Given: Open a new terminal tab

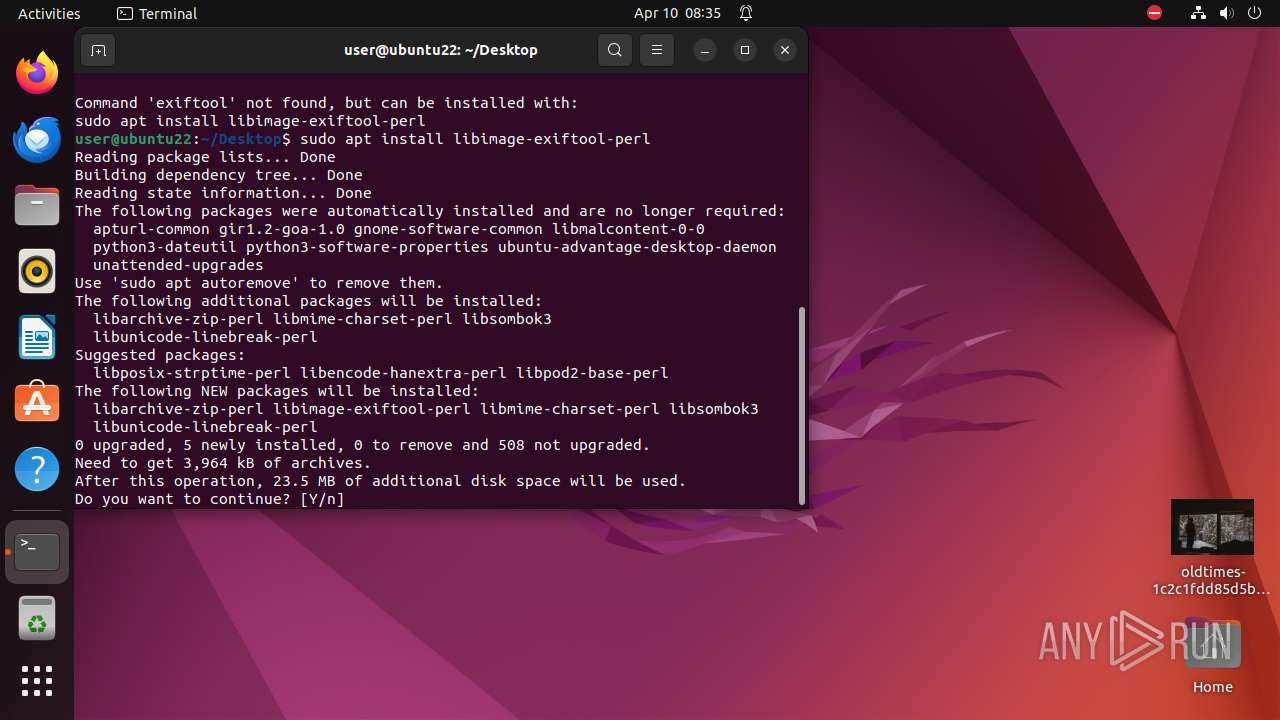Looking at the screenshot, I should (x=98, y=50).
